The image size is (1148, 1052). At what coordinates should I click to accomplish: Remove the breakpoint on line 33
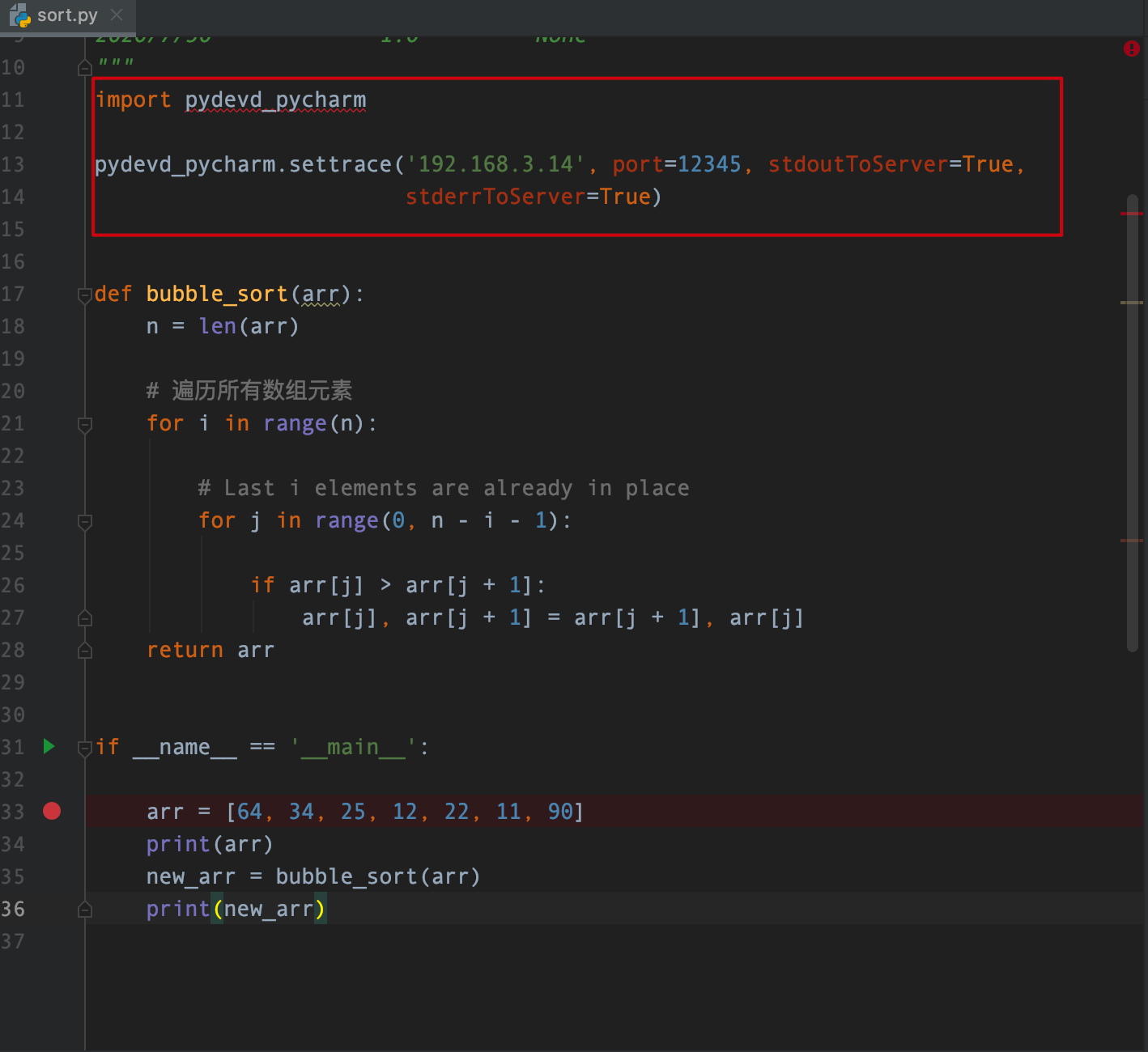(x=52, y=811)
